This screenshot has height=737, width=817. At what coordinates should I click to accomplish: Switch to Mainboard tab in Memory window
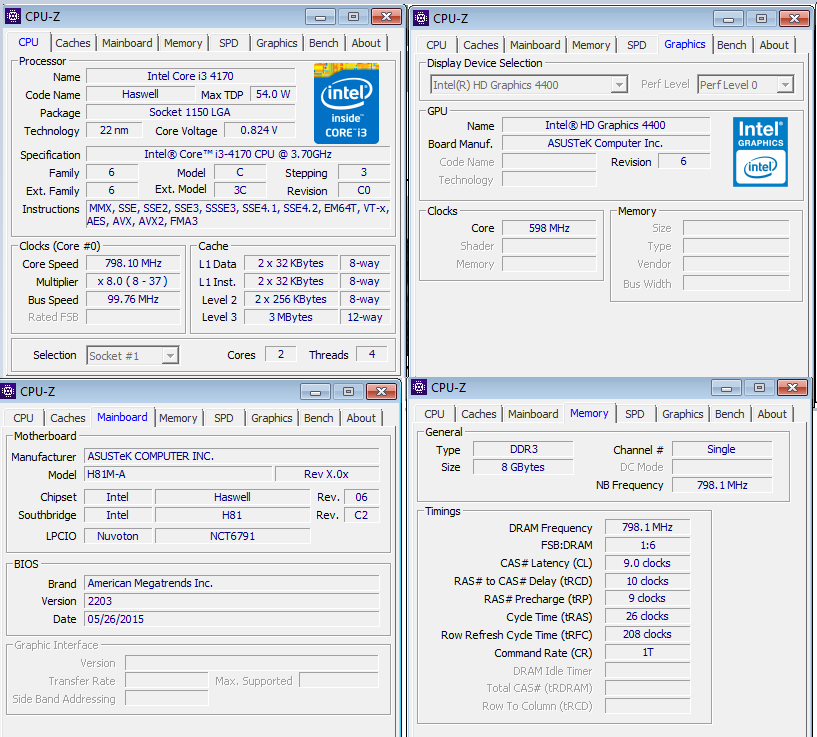point(533,414)
